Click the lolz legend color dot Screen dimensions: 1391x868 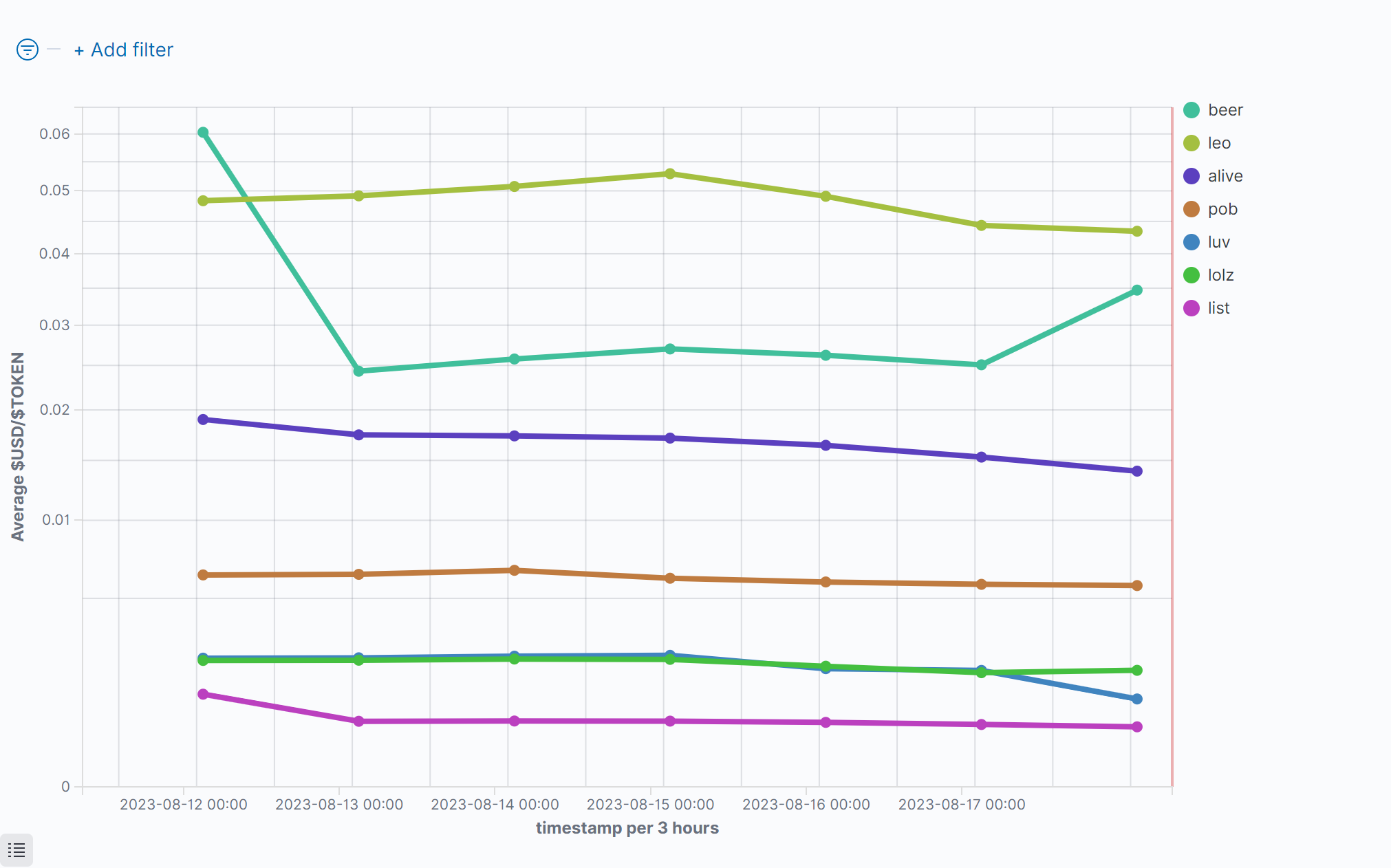(1191, 275)
